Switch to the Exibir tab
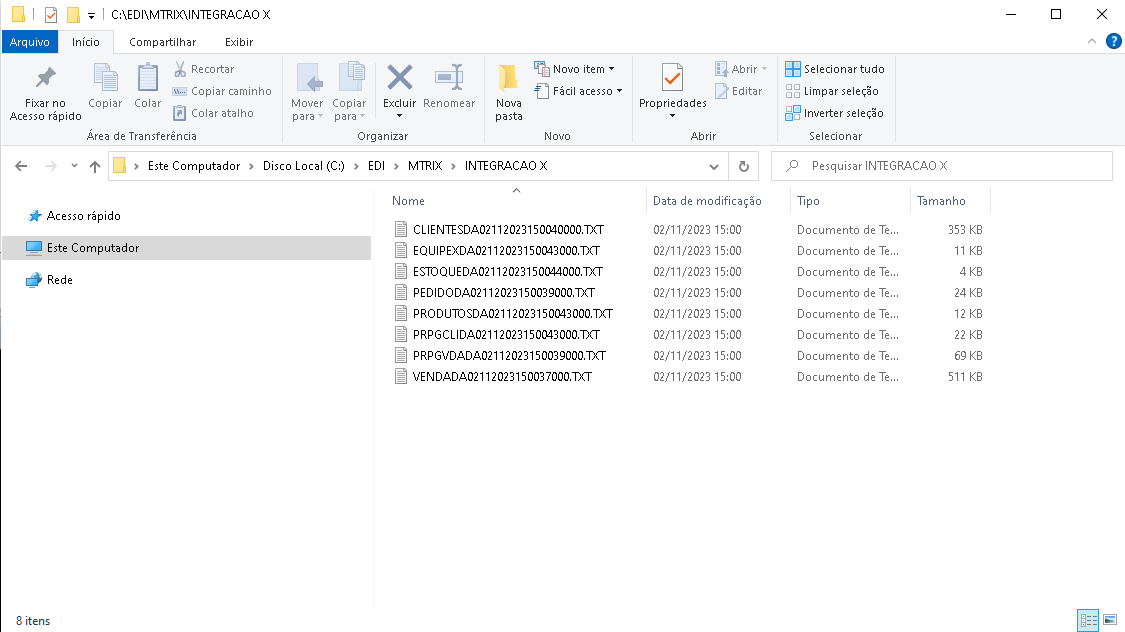1125x632 pixels. click(x=239, y=42)
